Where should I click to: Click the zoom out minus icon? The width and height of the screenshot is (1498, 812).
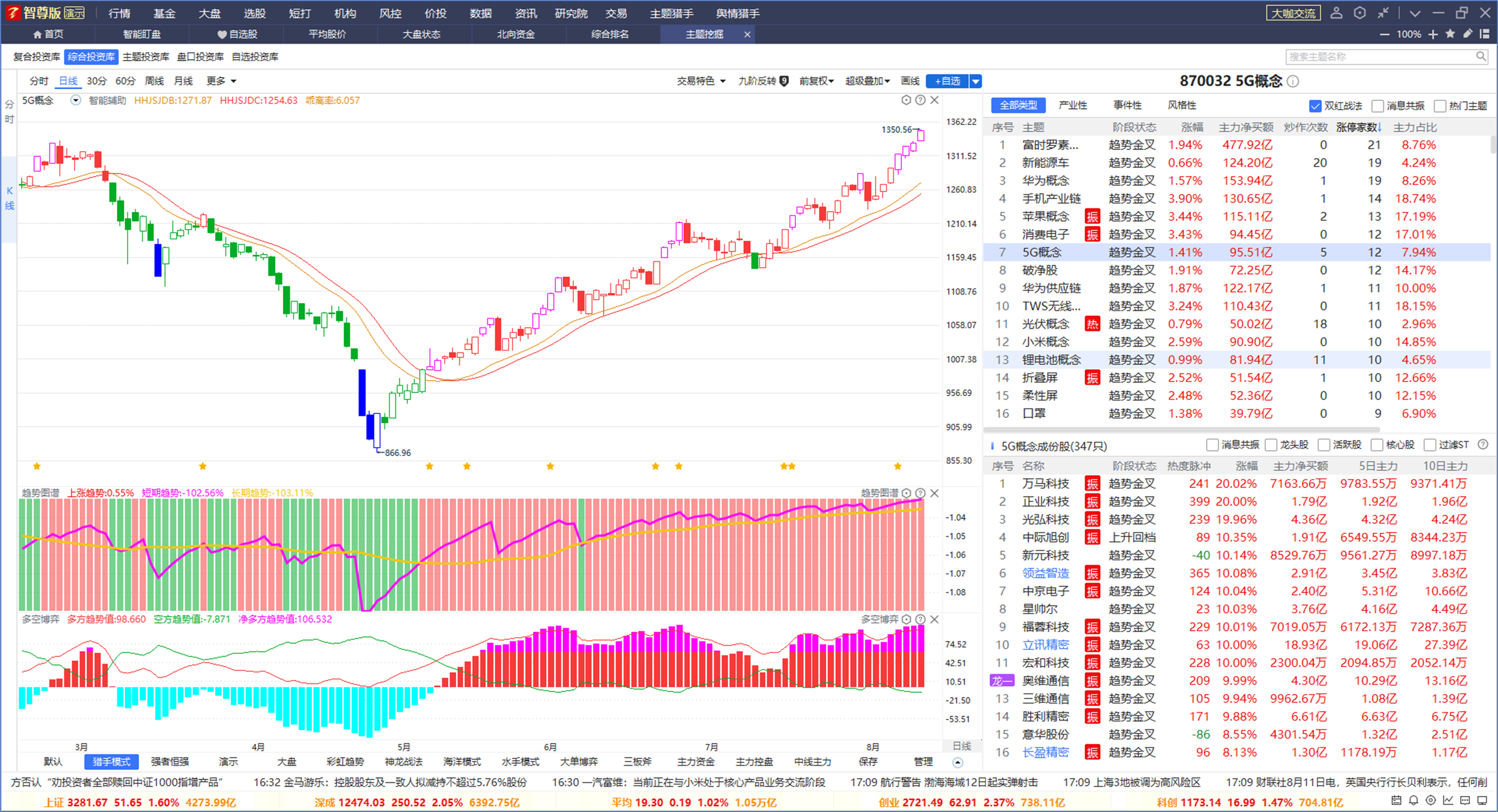tap(1385, 34)
